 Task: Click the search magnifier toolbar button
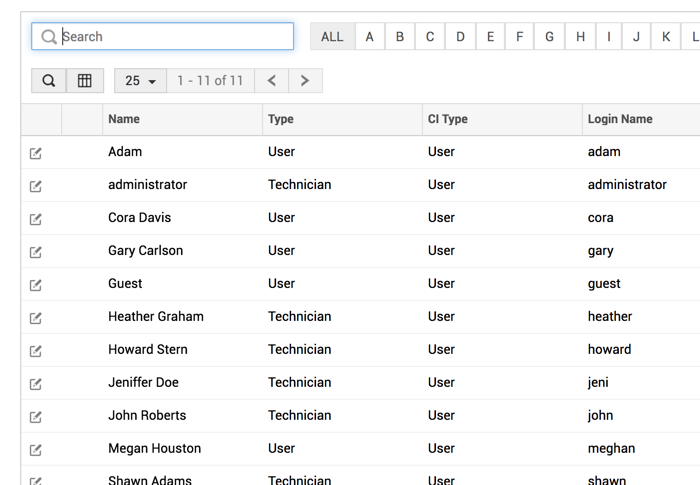click(48, 81)
